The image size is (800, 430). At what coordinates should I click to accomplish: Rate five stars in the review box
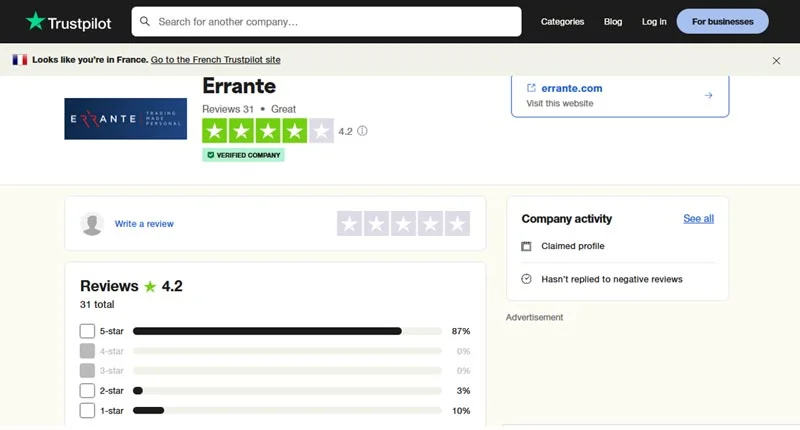coord(457,223)
